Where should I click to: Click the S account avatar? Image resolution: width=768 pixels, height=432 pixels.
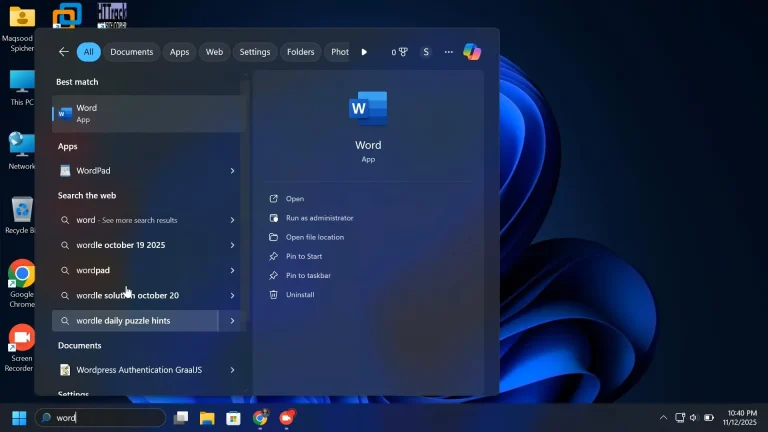[426, 52]
